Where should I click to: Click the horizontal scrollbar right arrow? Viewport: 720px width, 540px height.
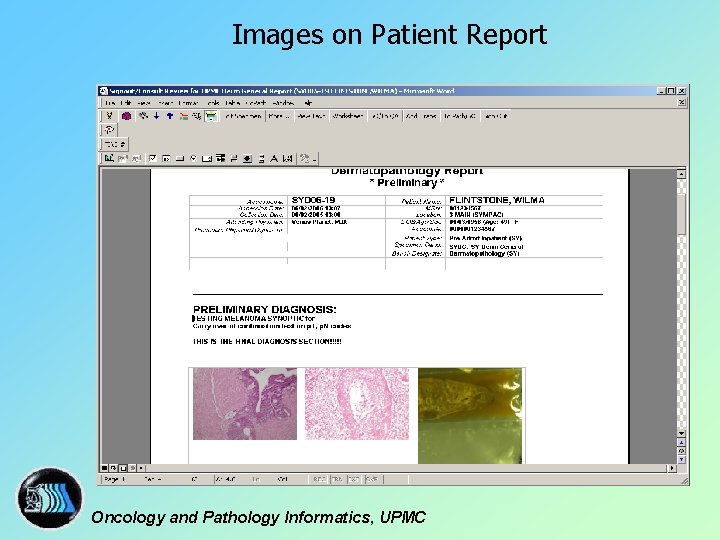point(672,468)
